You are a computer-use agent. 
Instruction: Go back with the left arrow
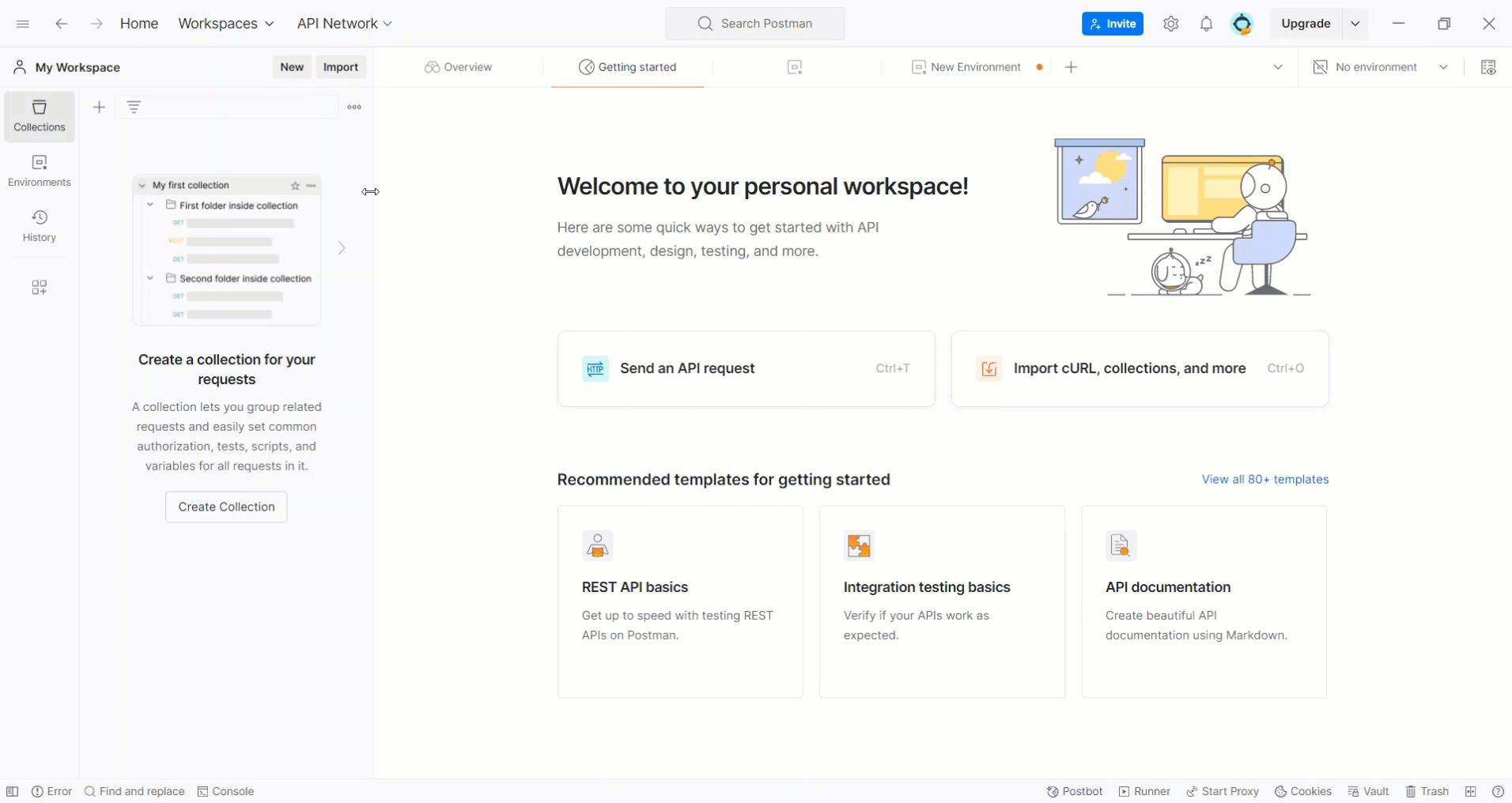pyautogui.click(x=61, y=24)
